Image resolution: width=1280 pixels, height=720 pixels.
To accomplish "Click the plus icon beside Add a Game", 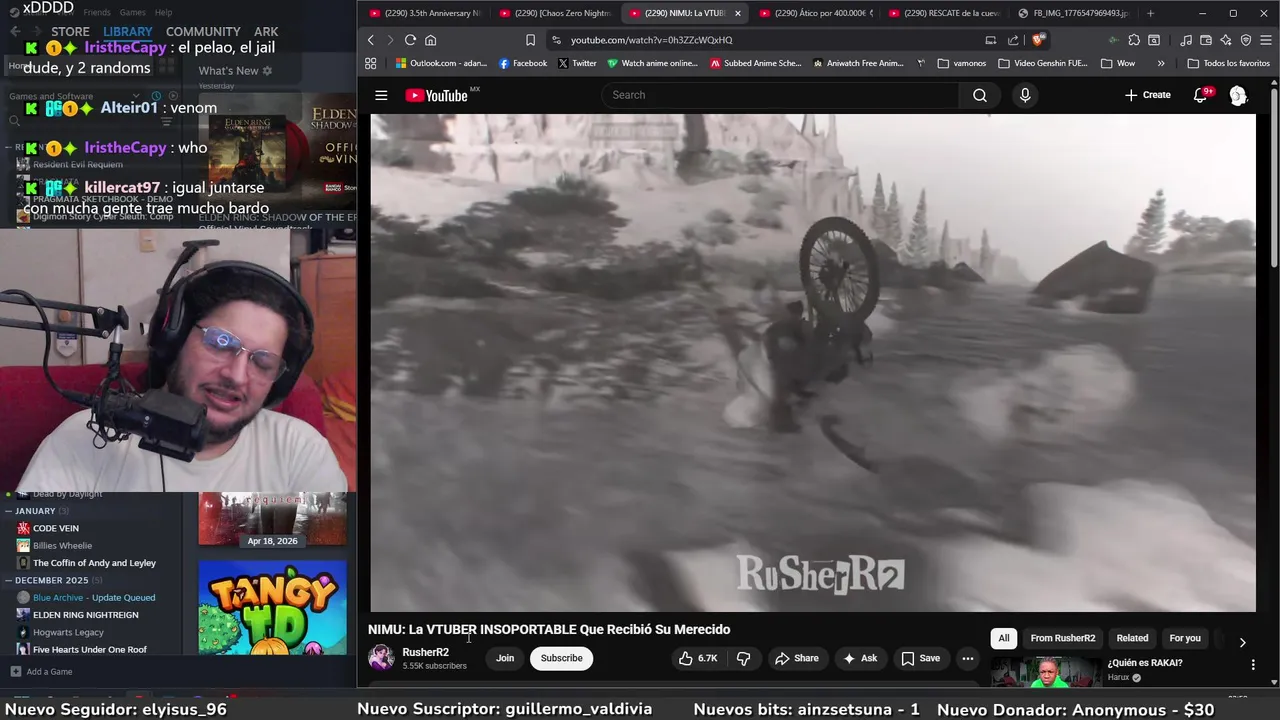I will [15, 671].
